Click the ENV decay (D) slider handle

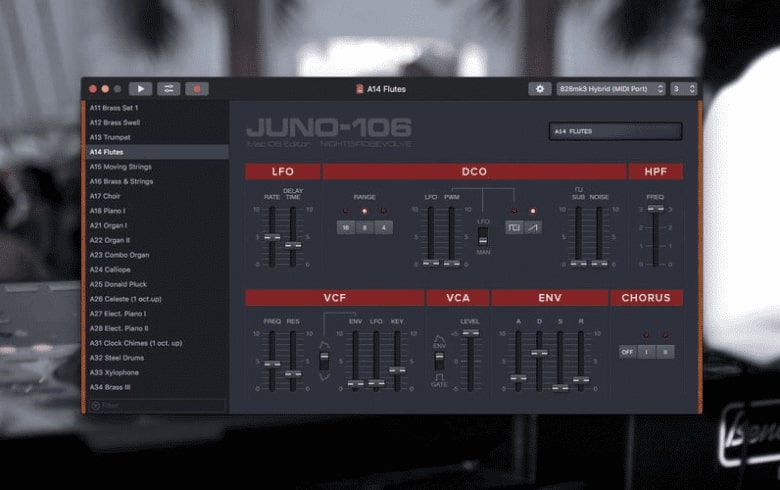click(539, 353)
